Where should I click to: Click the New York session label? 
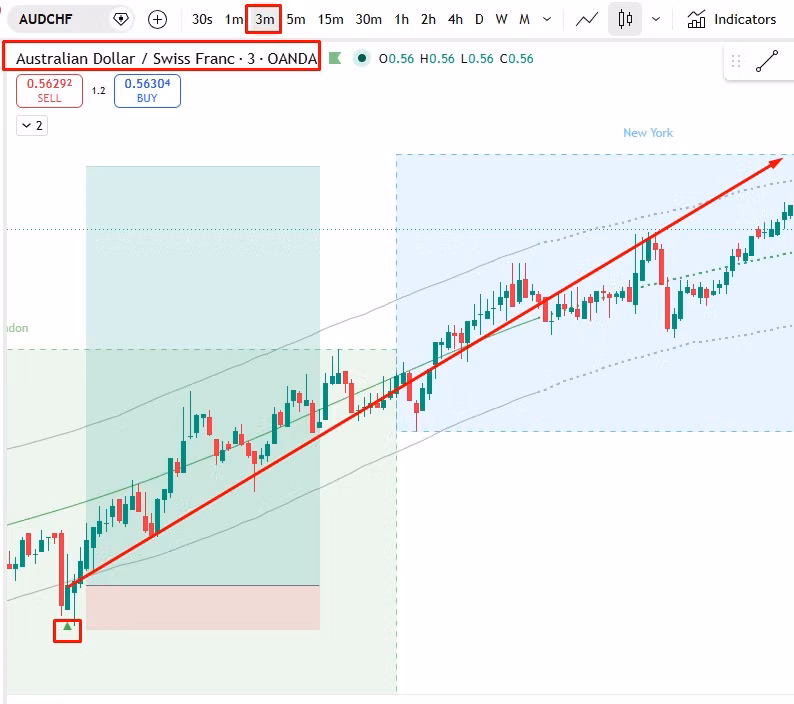648,133
